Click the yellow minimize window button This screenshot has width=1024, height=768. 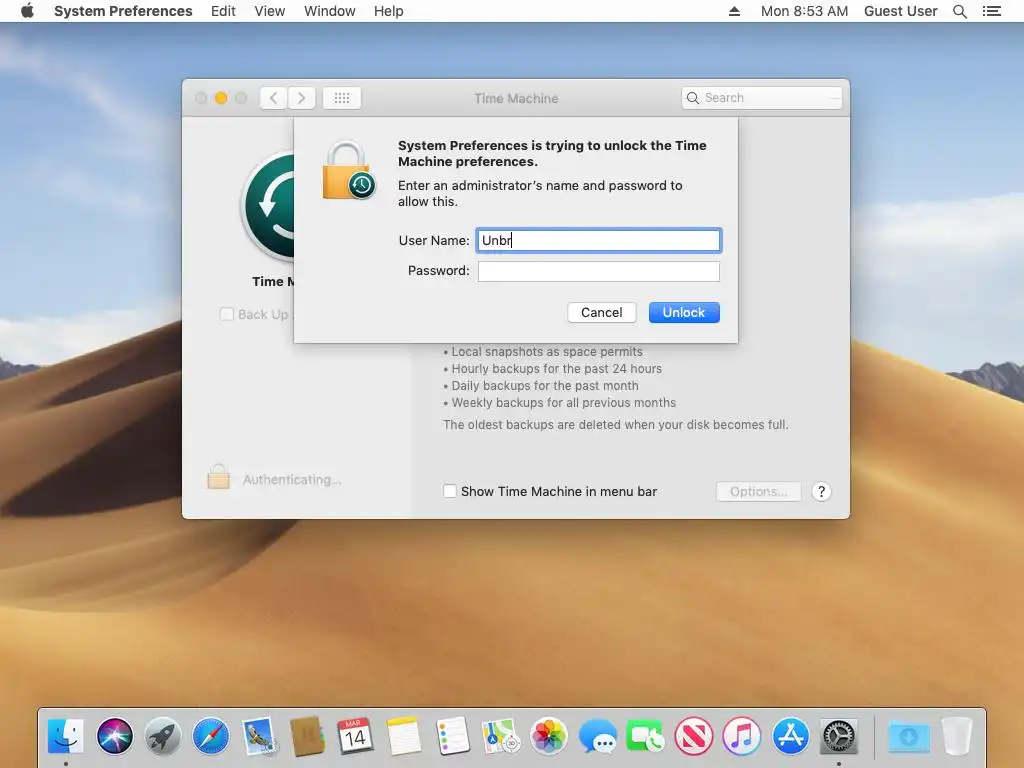pos(221,98)
